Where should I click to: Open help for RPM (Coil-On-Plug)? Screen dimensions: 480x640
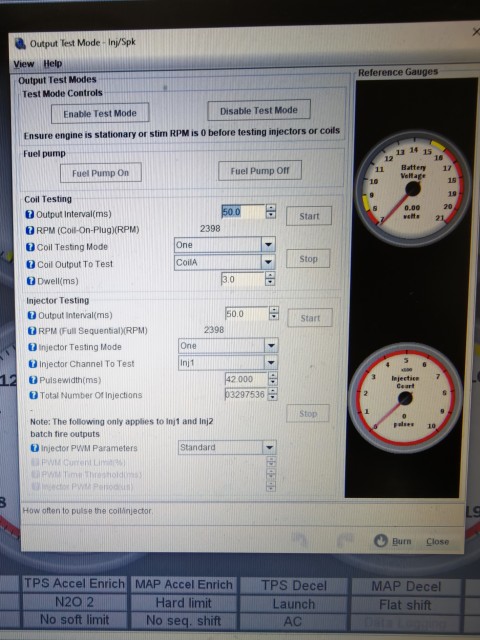(x=30, y=230)
